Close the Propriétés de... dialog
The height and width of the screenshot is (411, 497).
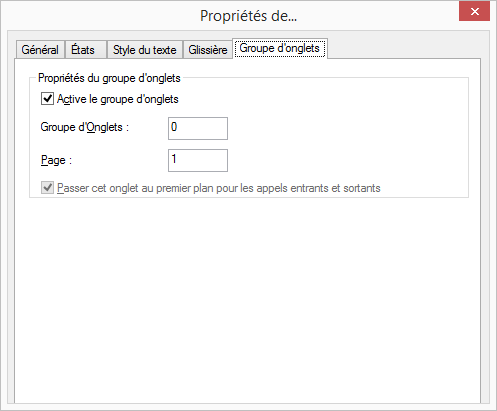[475, 12]
